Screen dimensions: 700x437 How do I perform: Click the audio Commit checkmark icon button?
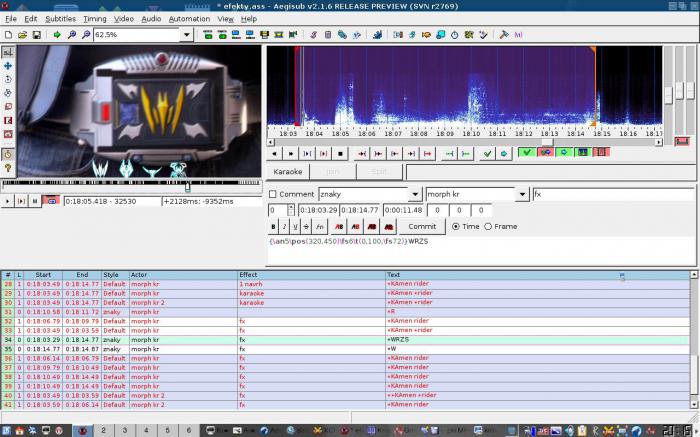point(488,154)
